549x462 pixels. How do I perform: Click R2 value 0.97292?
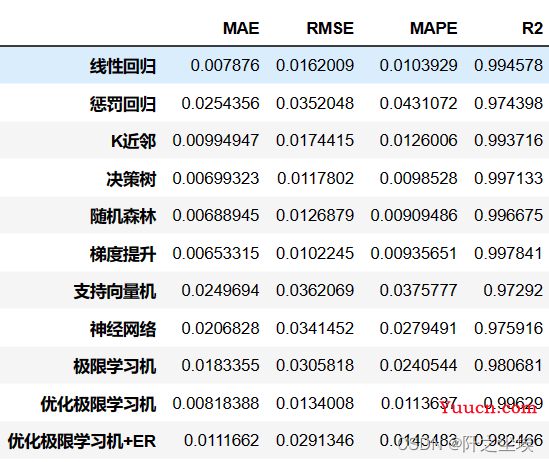(x=513, y=290)
